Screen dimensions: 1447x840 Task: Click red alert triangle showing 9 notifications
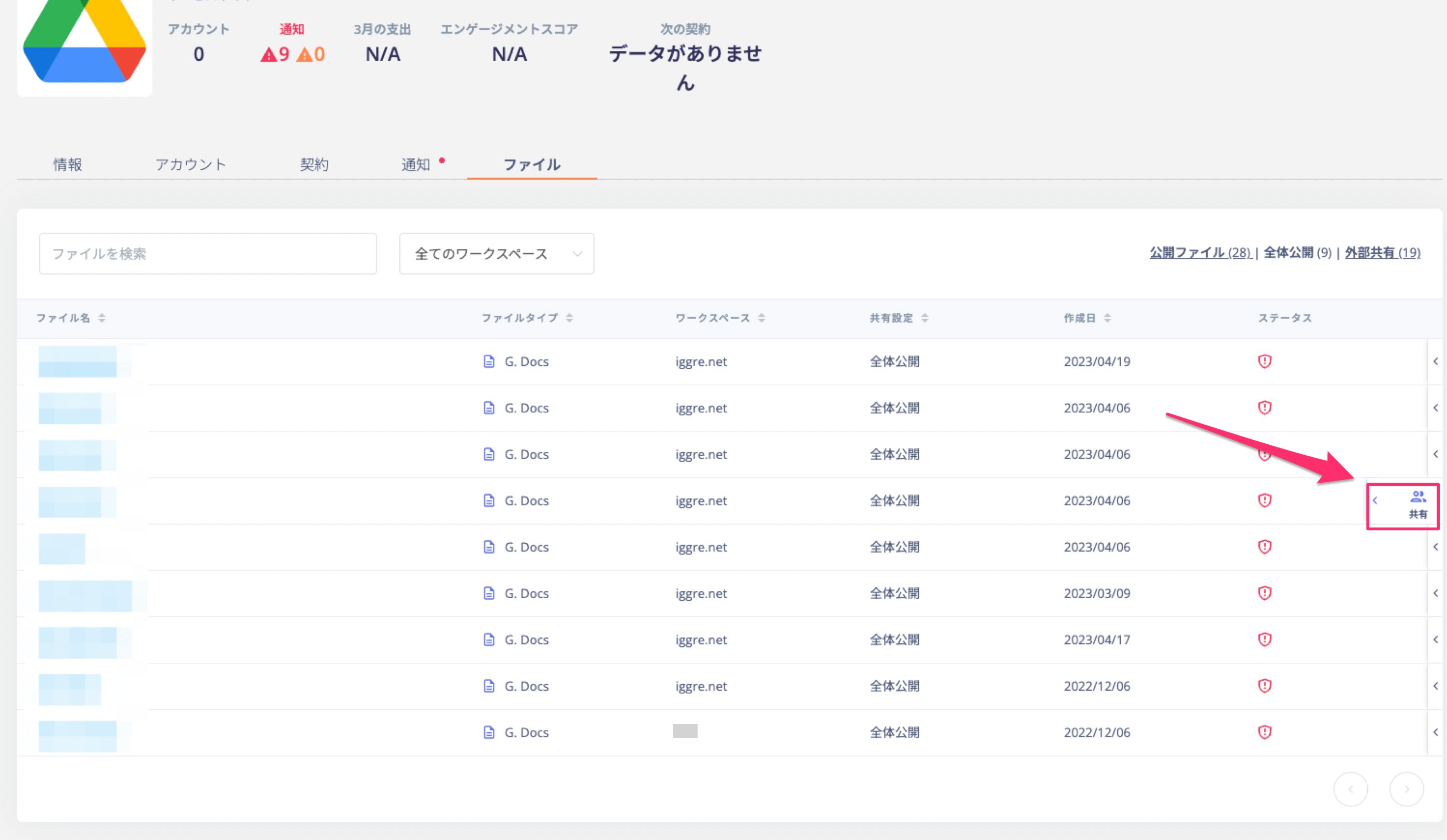(x=268, y=54)
